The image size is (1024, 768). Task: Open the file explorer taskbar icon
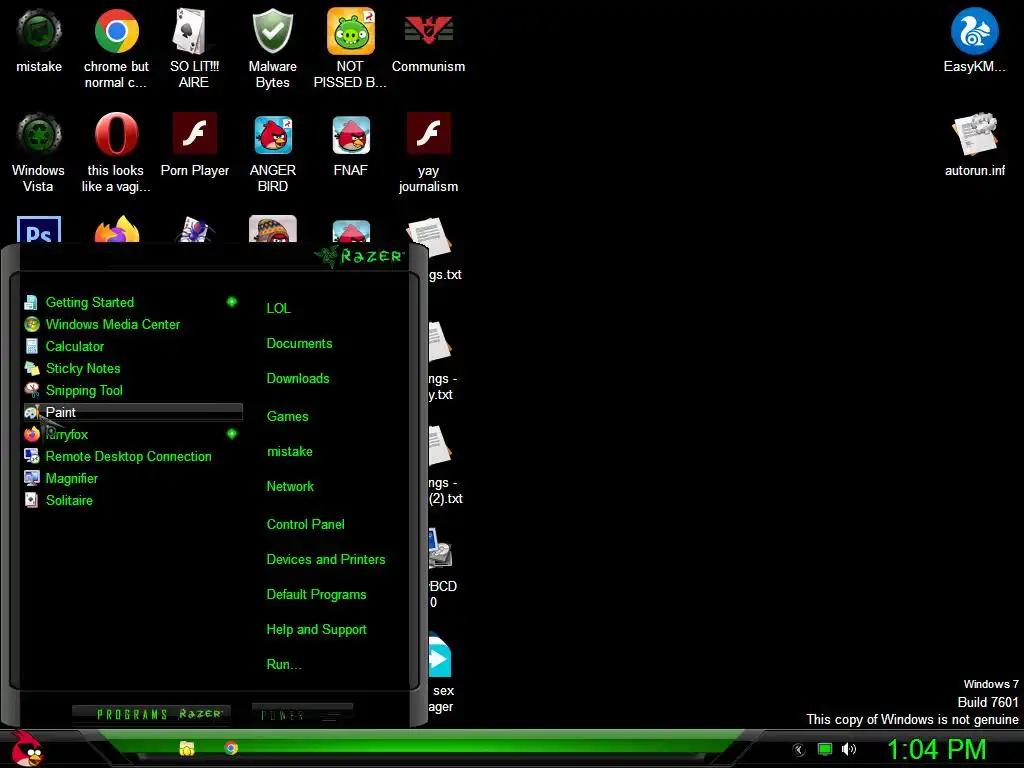point(187,748)
